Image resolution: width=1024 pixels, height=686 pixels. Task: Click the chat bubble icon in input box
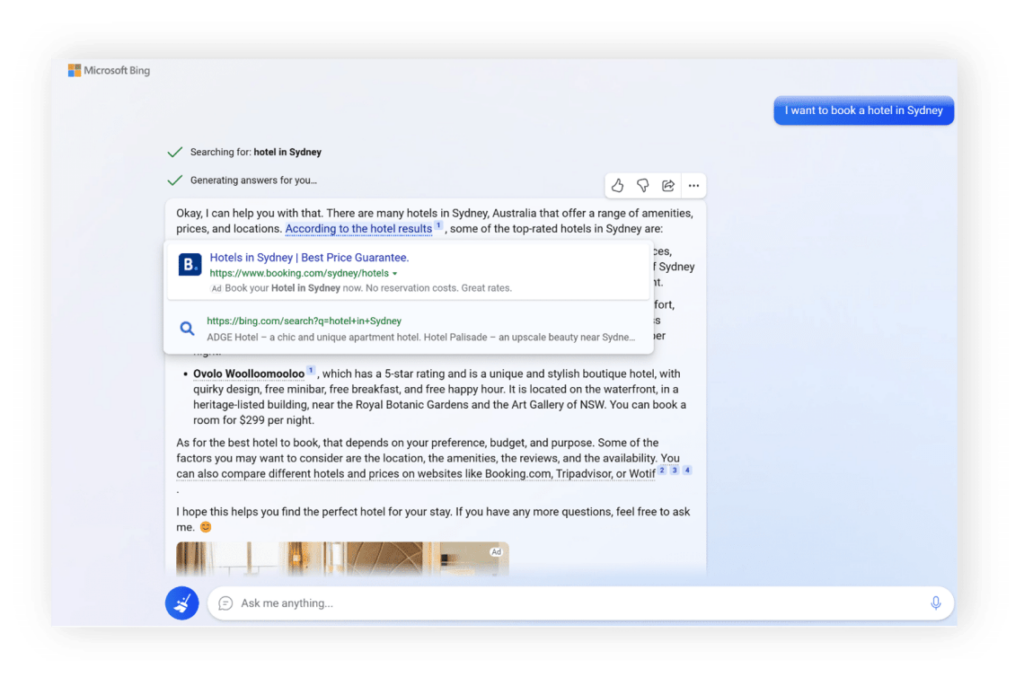coord(226,603)
